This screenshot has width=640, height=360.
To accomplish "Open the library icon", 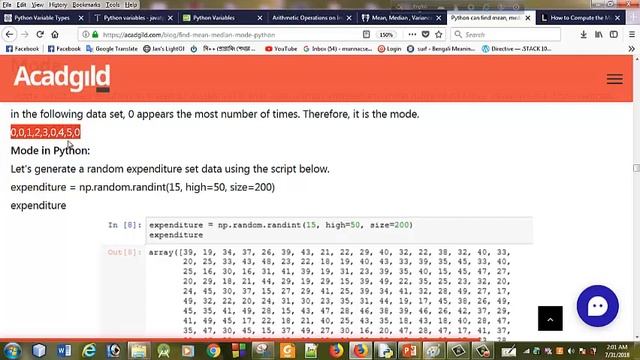I will tap(599, 35).
